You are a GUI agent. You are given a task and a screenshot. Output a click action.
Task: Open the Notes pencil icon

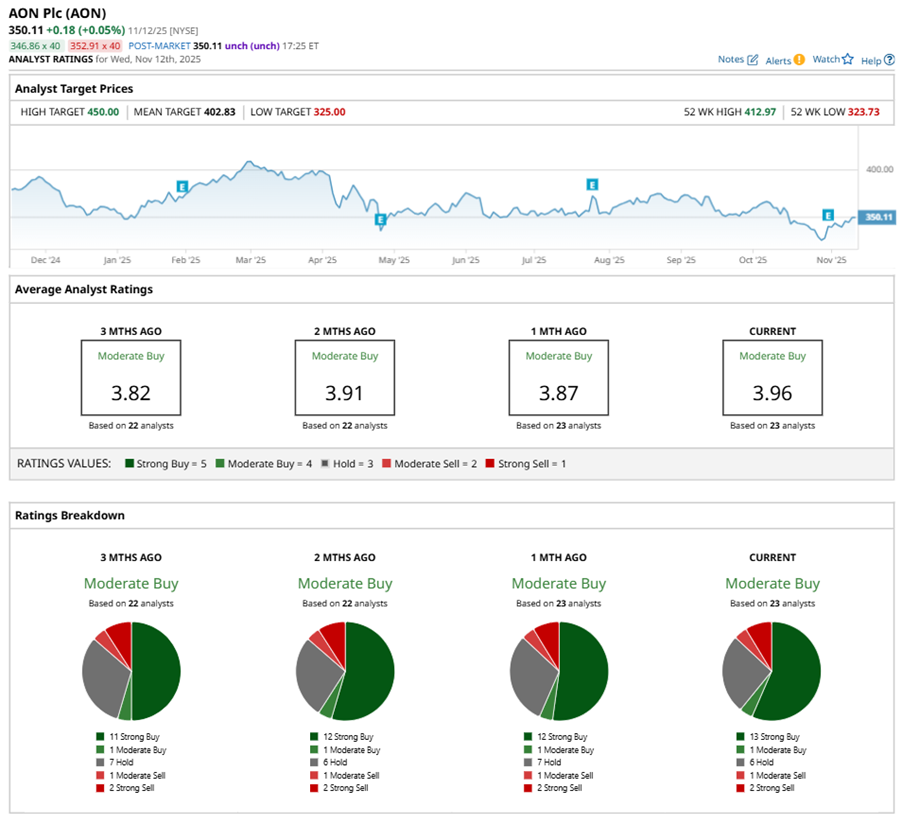753,60
